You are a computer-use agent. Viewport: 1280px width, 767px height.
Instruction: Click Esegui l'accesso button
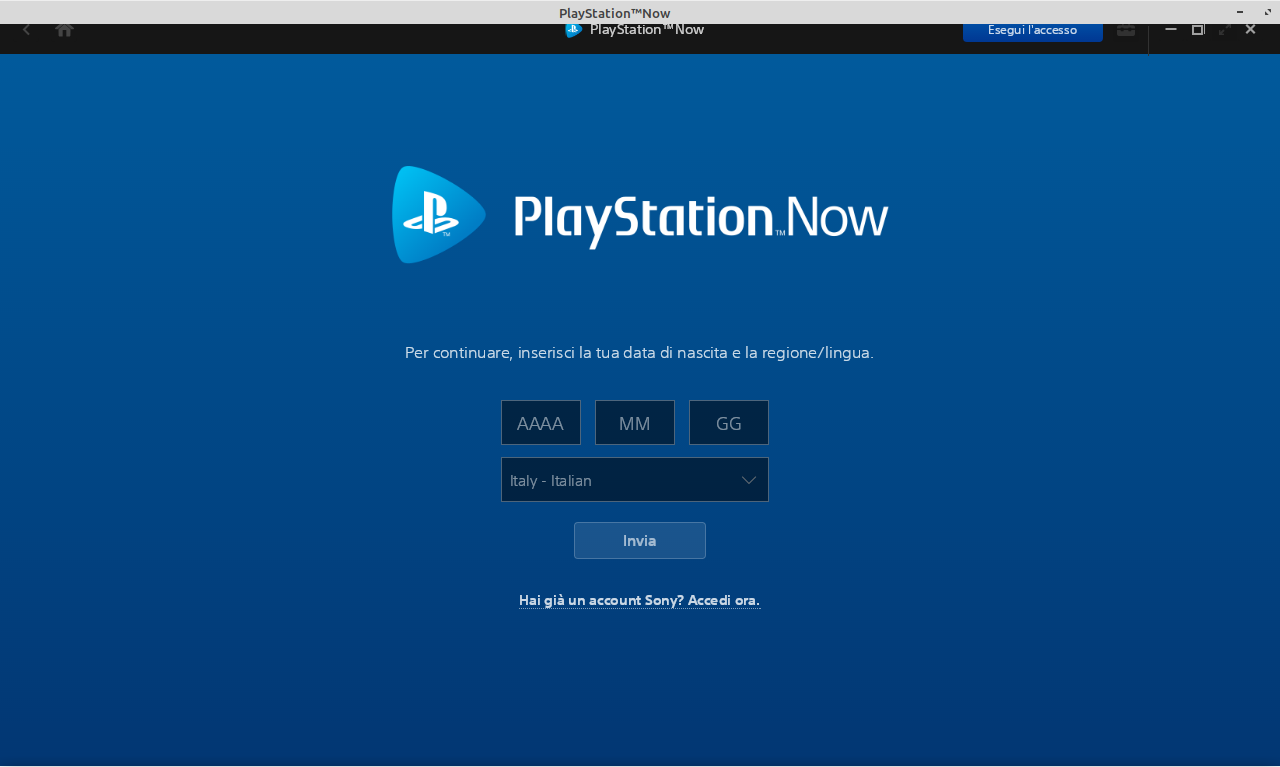pyautogui.click(x=1033, y=31)
